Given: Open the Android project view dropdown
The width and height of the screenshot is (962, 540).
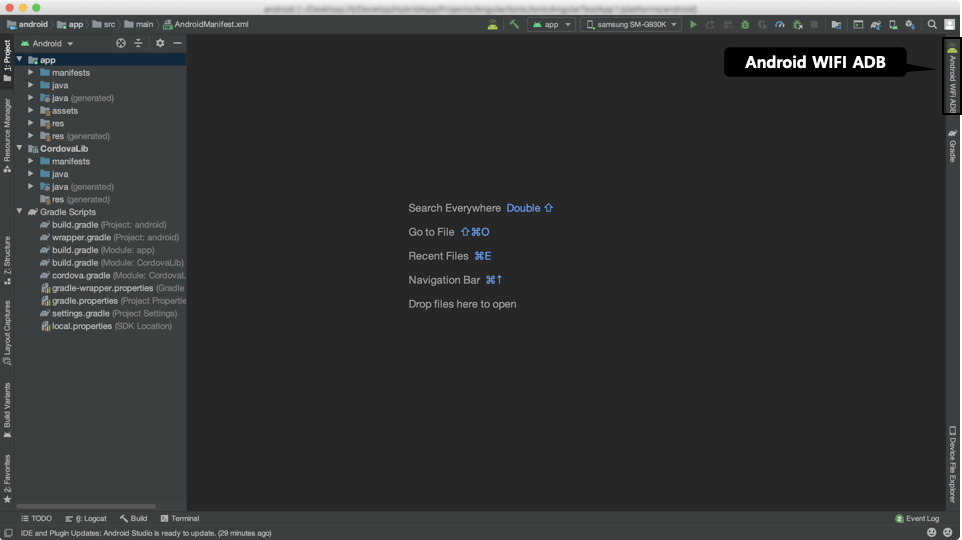Looking at the screenshot, I should tap(47, 44).
